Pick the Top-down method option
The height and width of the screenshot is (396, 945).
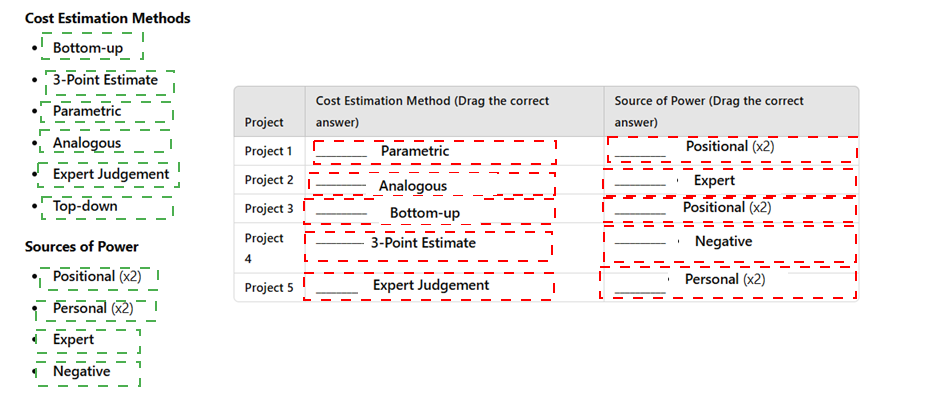[x=107, y=207]
